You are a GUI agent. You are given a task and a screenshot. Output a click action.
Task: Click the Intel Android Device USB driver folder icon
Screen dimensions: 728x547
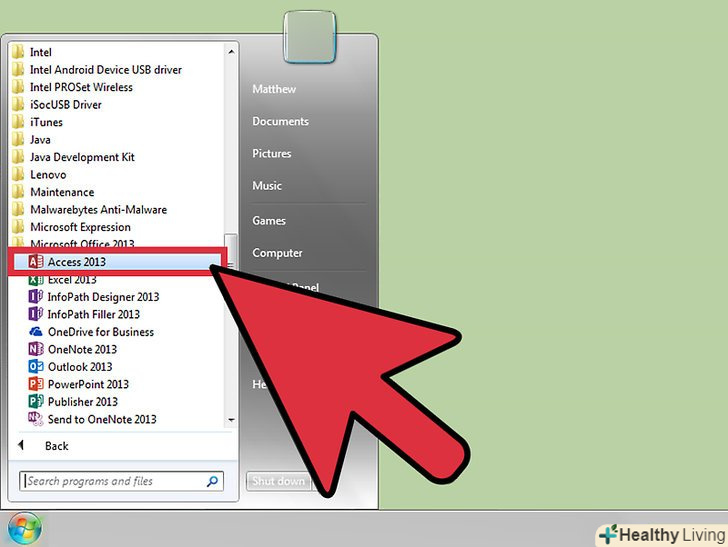tap(18, 69)
